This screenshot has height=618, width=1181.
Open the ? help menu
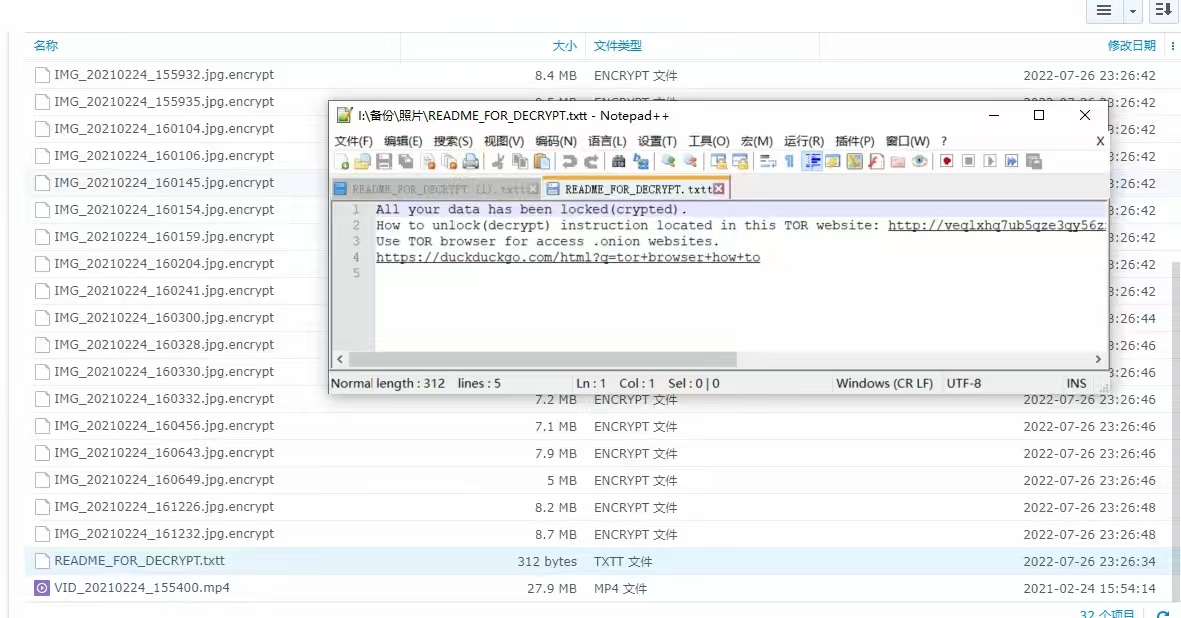944,141
